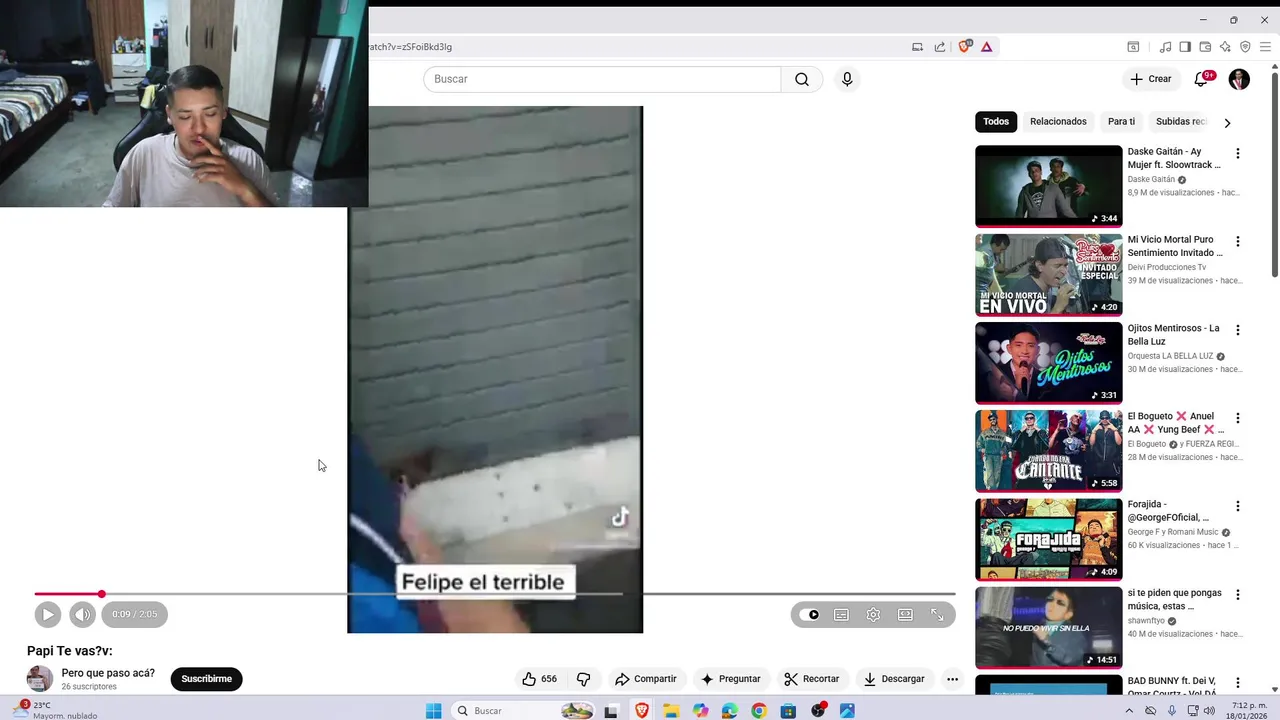Show hidden system tray icons
The width and height of the screenshot is (1280, 720).
[1129, 711]
